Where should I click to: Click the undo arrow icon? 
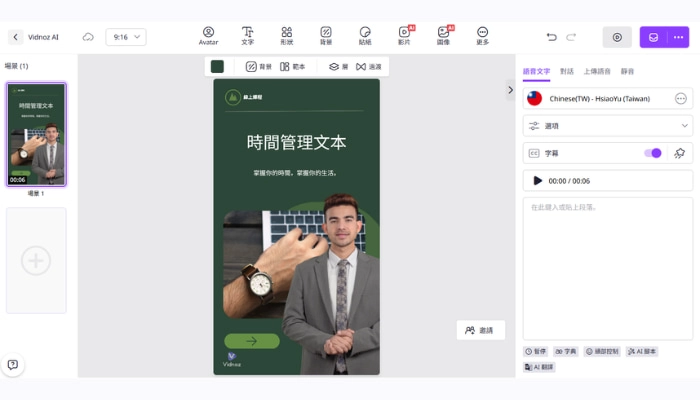[551, 37]
